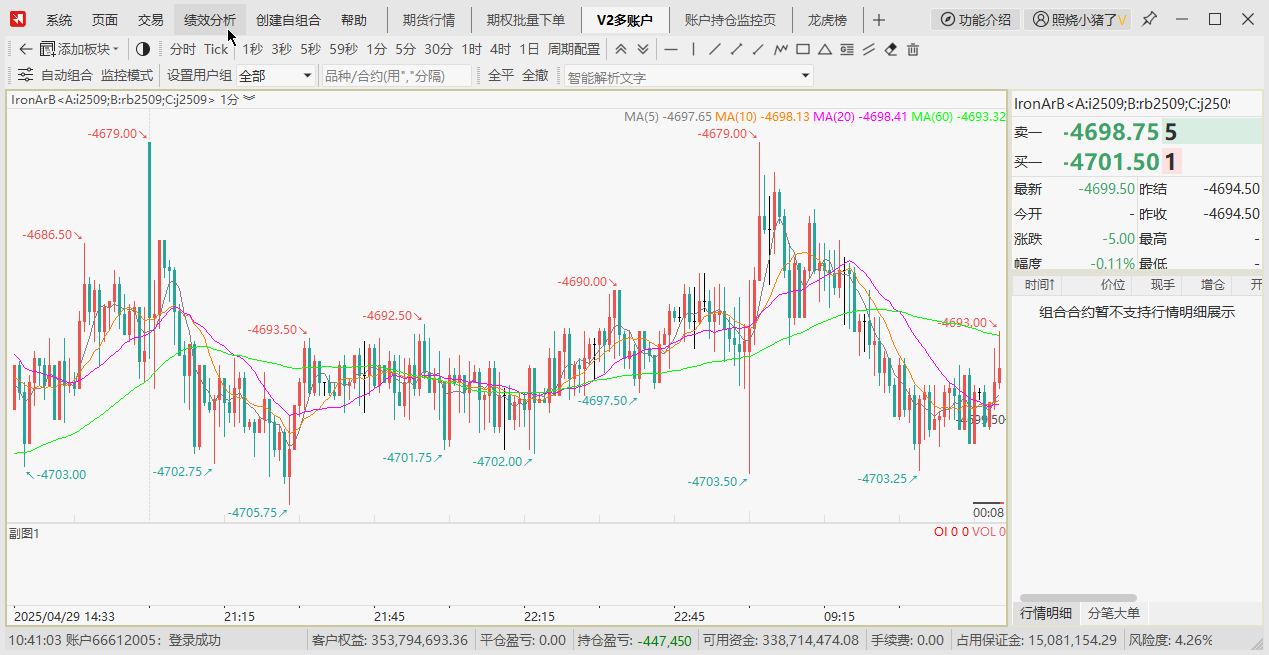
Task: Click the 自动组合 button
Action: point(67,75)
